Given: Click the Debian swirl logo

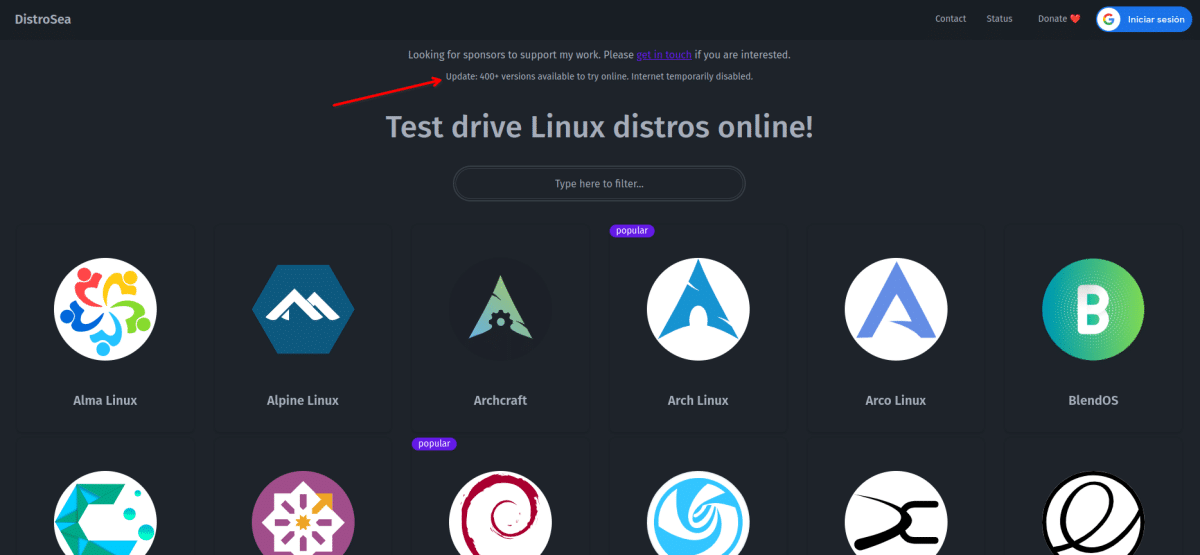Looking at the screenshot, I should click(500, 513).
